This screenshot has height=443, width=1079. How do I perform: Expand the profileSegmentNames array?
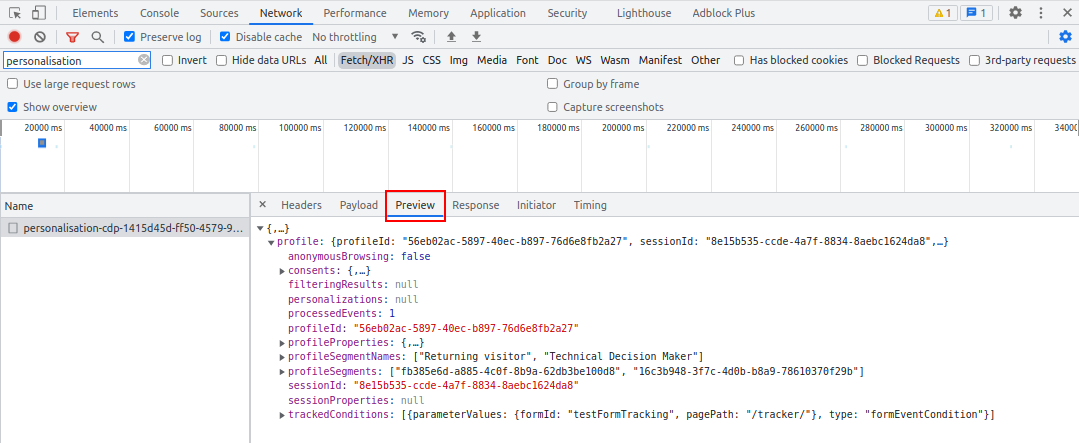282,357
